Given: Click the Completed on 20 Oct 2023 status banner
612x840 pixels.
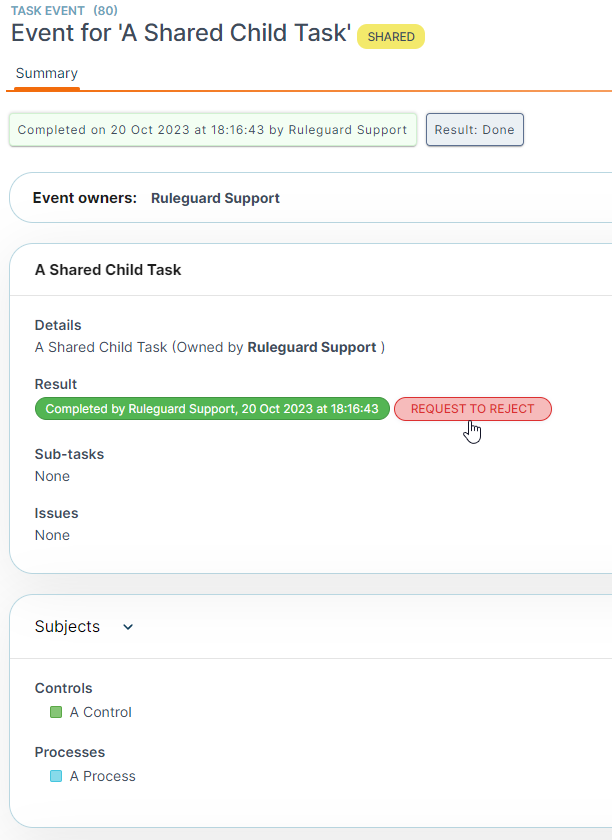Looking at the screenshot, I should pyautogui.click(x=213, y=130).
